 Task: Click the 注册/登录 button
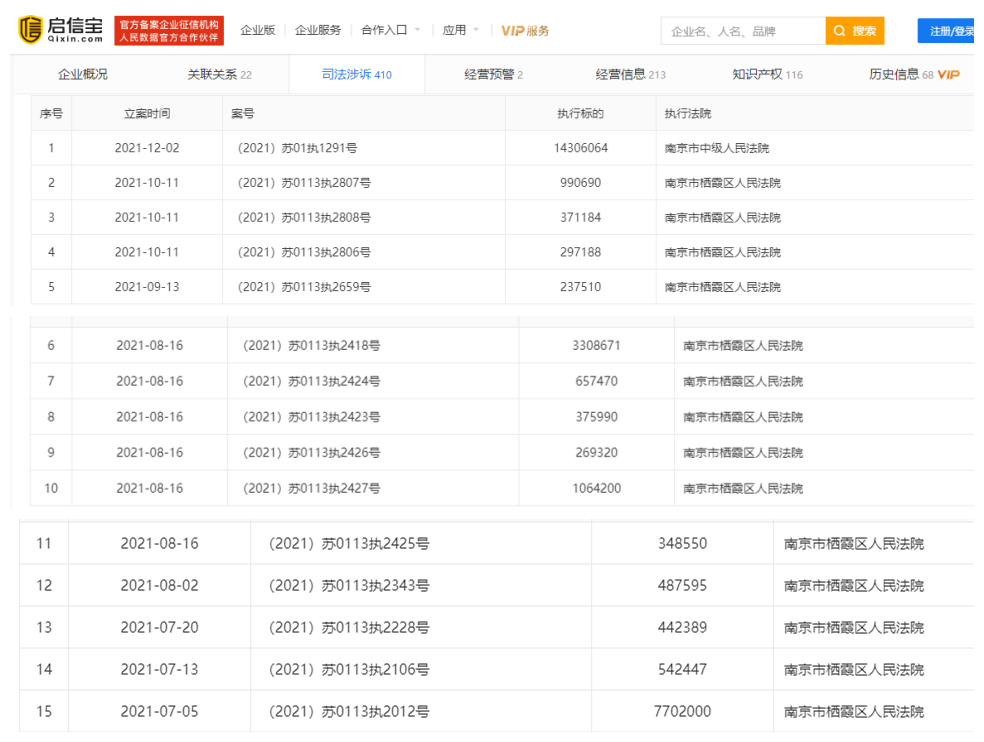click(946, 31)
